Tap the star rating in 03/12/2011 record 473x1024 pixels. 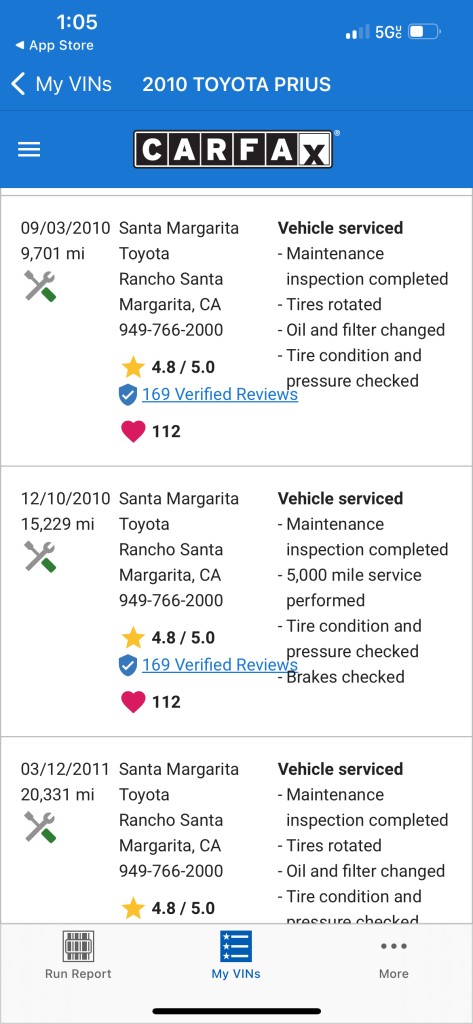pos(168,908)
